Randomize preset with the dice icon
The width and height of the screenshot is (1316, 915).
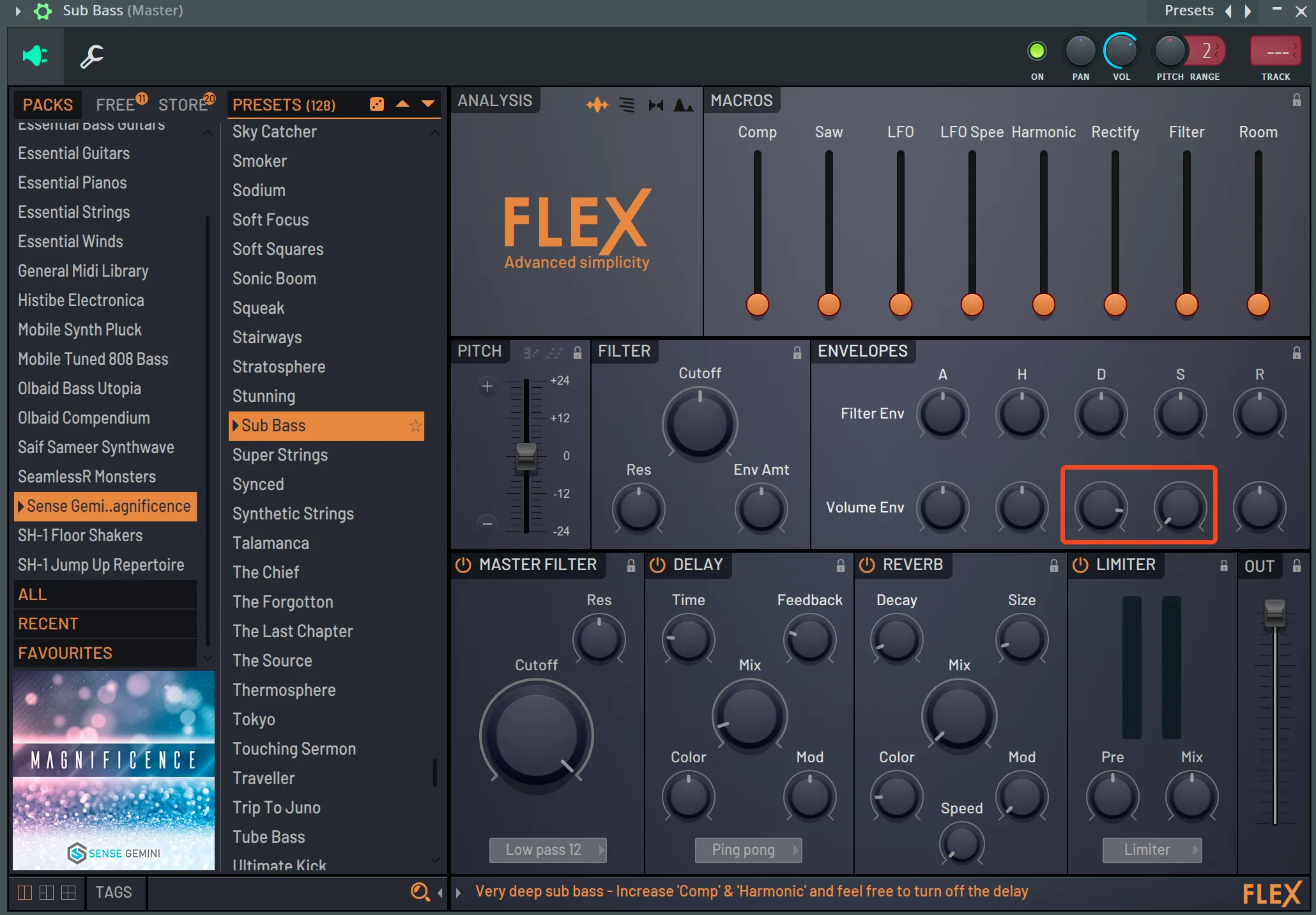coord(377,104)
